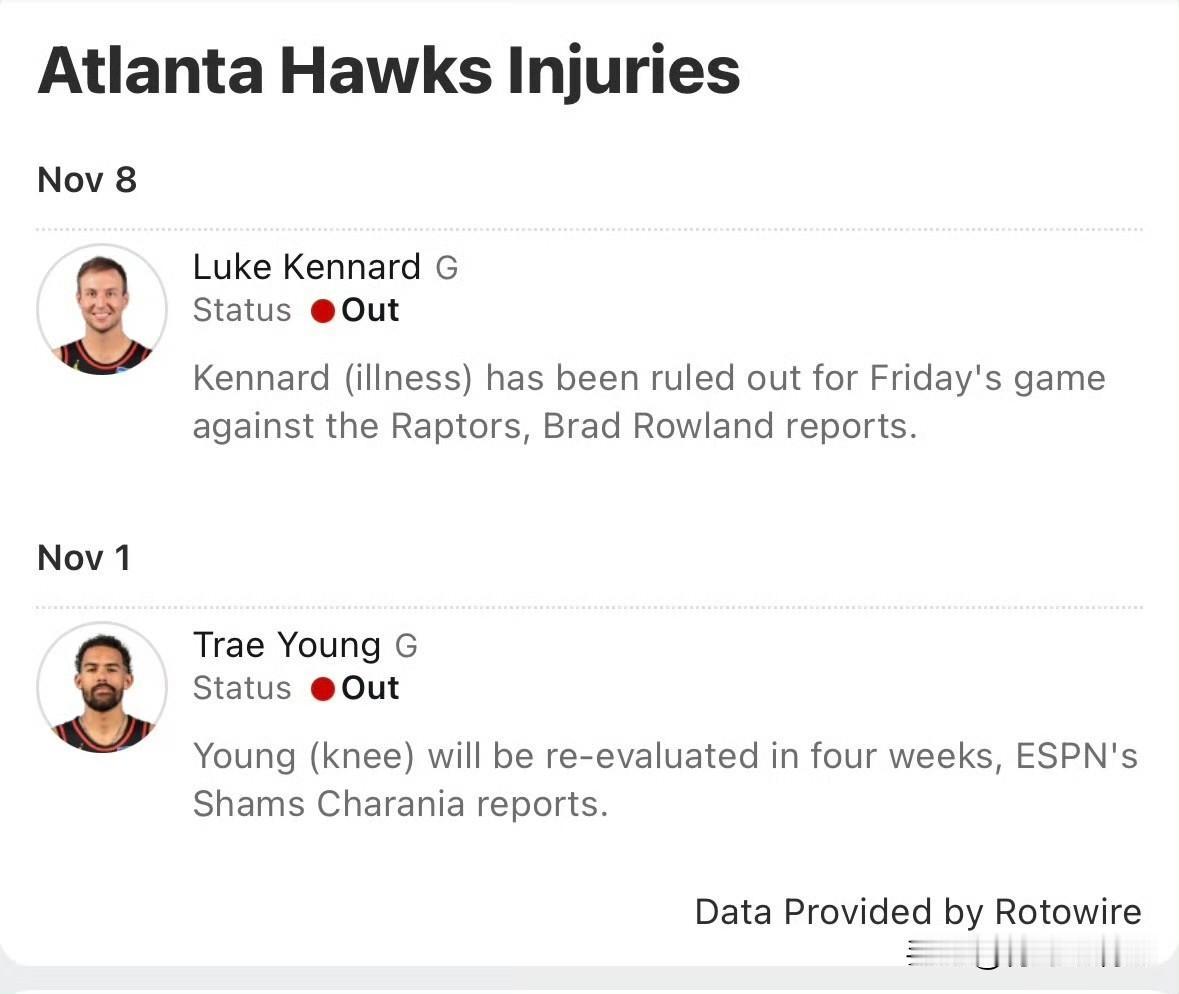This screenshot has width=1179, height=994.
Task: Click the dotted divider under Nov 8
Action: coord(590,230)
